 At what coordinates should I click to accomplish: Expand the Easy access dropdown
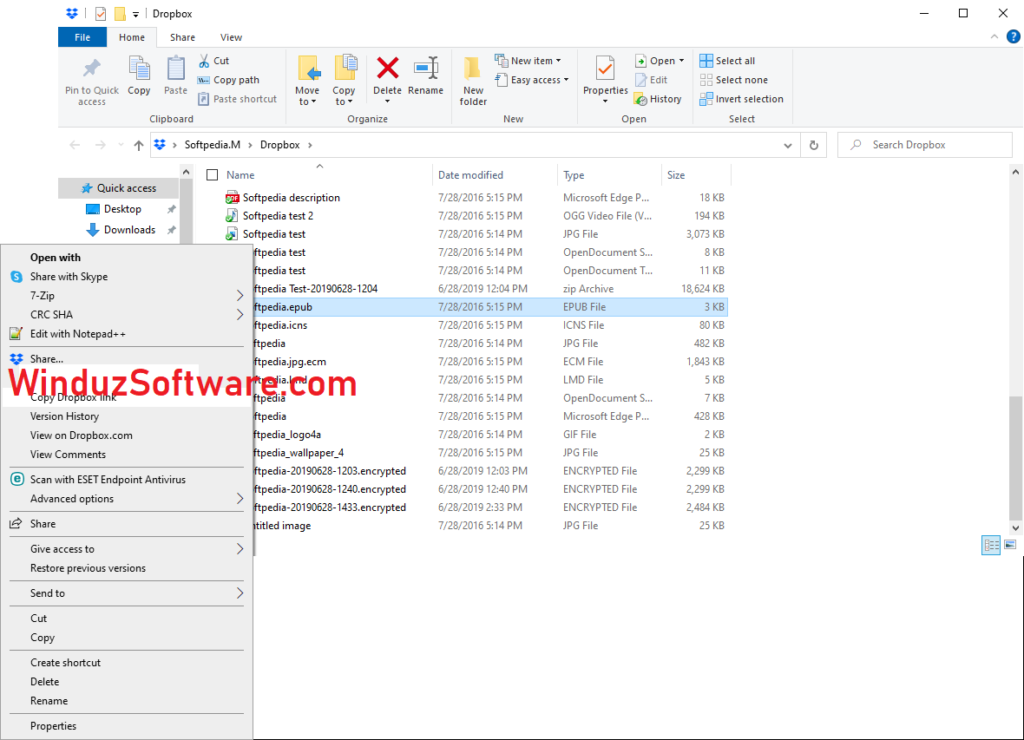[566, 80]
